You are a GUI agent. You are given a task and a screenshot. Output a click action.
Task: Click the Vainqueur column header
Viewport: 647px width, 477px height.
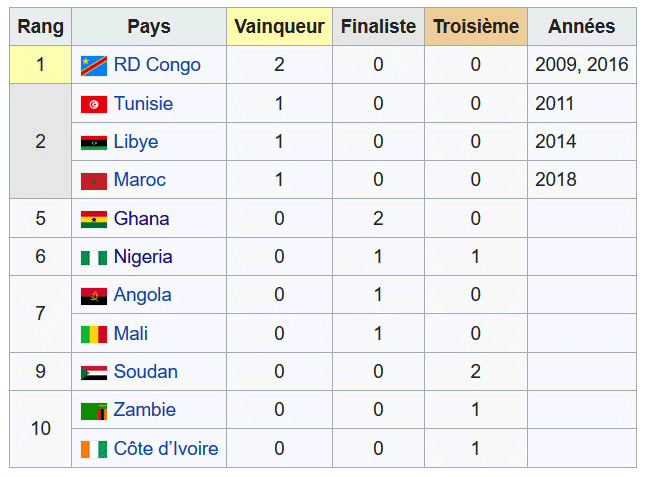(x=279, y=27)
